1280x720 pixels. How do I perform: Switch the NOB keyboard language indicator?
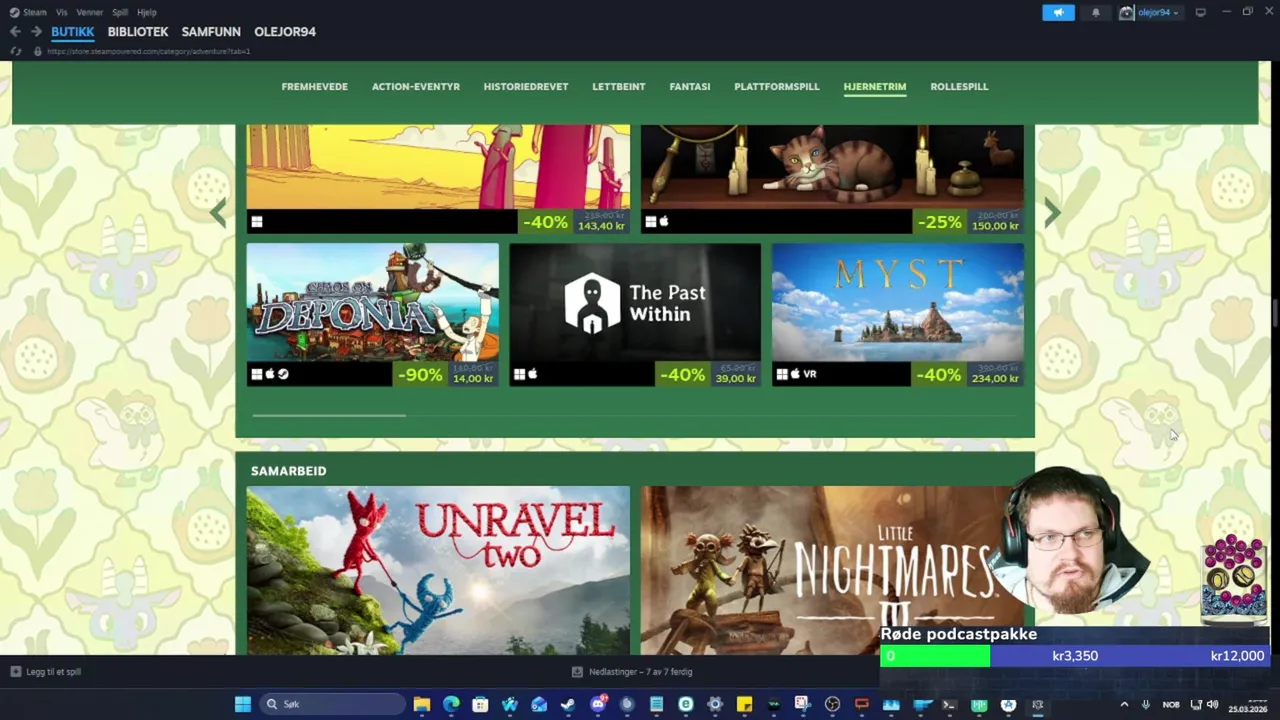coord(1171,704)
